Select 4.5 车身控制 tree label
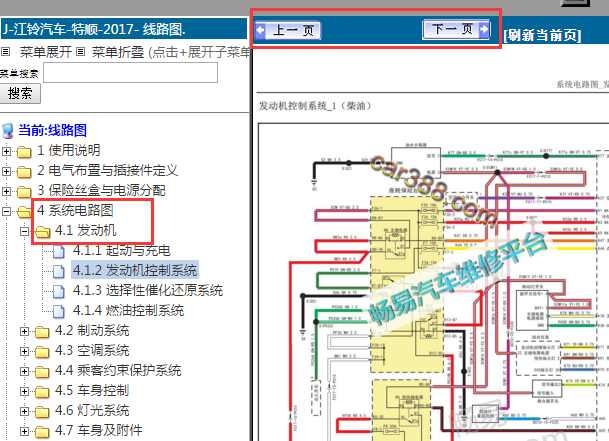The width and height of the screenshot is (609, 441). pos(92,390)
